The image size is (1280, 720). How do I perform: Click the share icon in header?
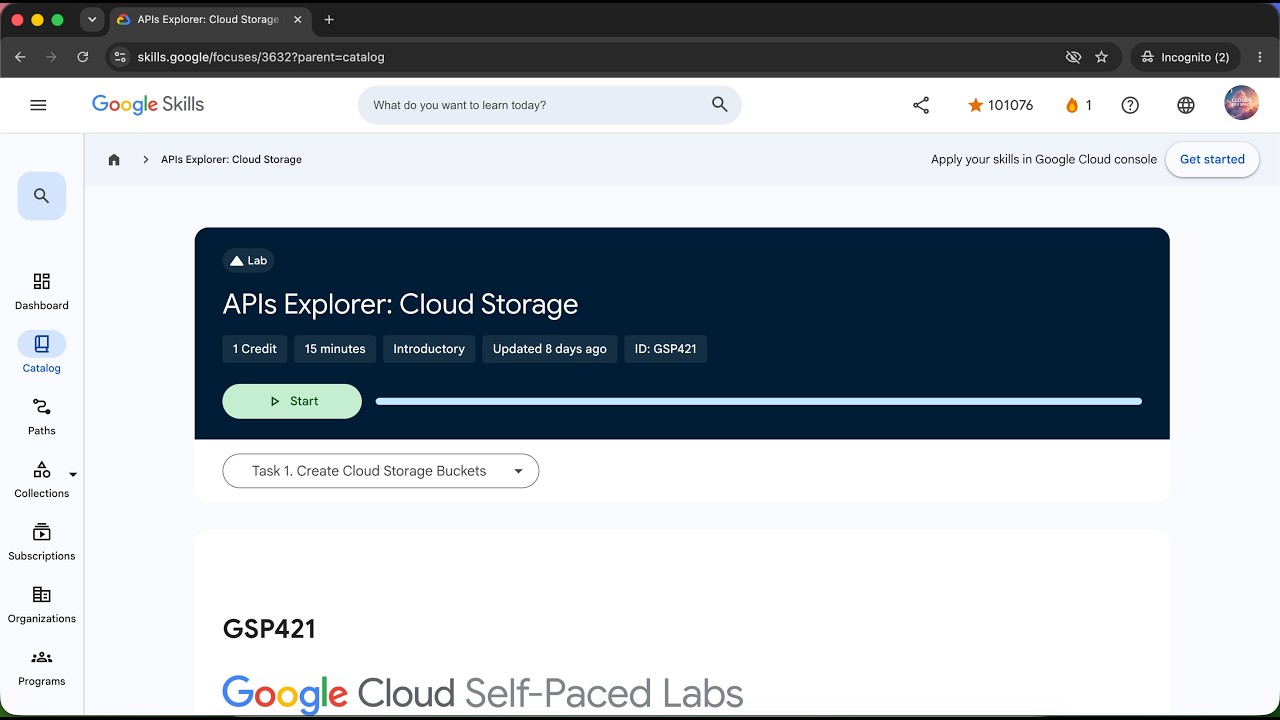click(921, 105)
